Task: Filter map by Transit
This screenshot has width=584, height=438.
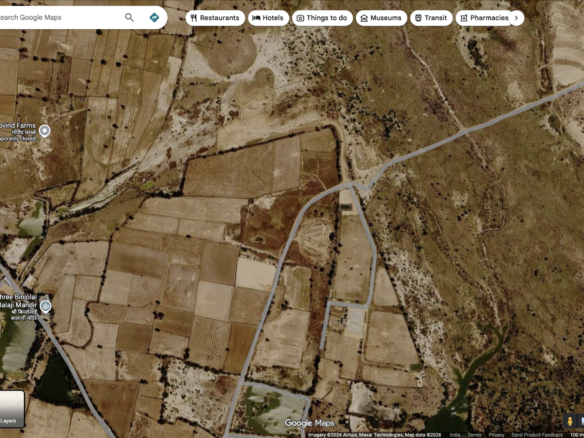Action: click(431, 18)
